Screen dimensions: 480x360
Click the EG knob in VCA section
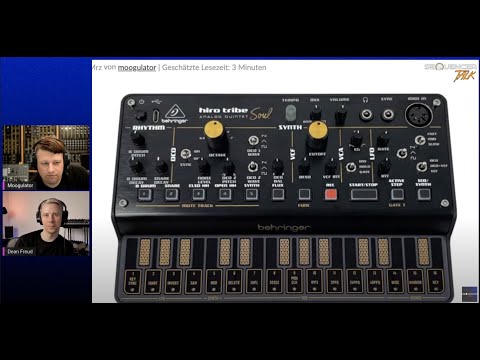356,138
